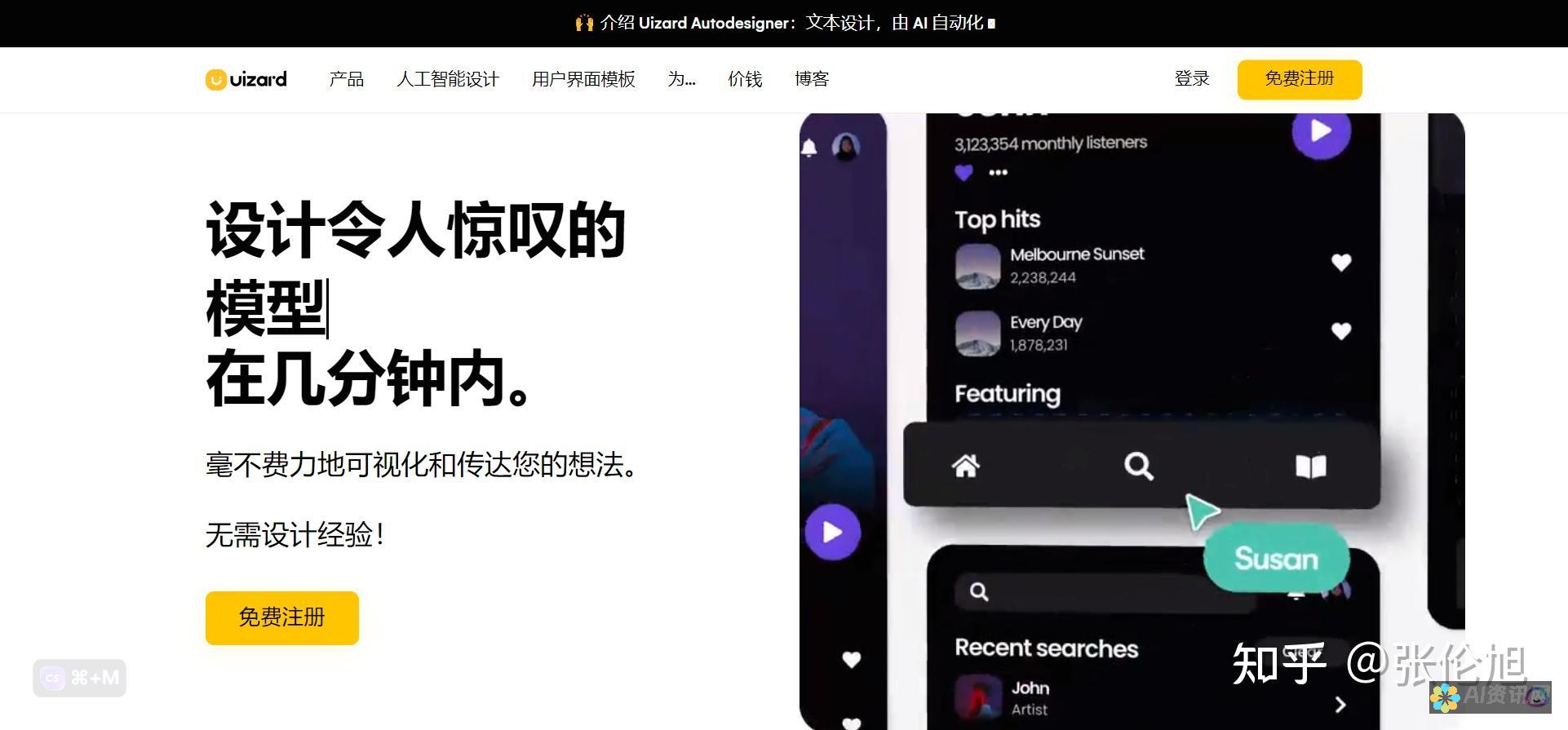Image resolution: width=1568 pixels, height=730 pixels.
Task: Open the 用户界面模板 menu
Action: (583, 79)
